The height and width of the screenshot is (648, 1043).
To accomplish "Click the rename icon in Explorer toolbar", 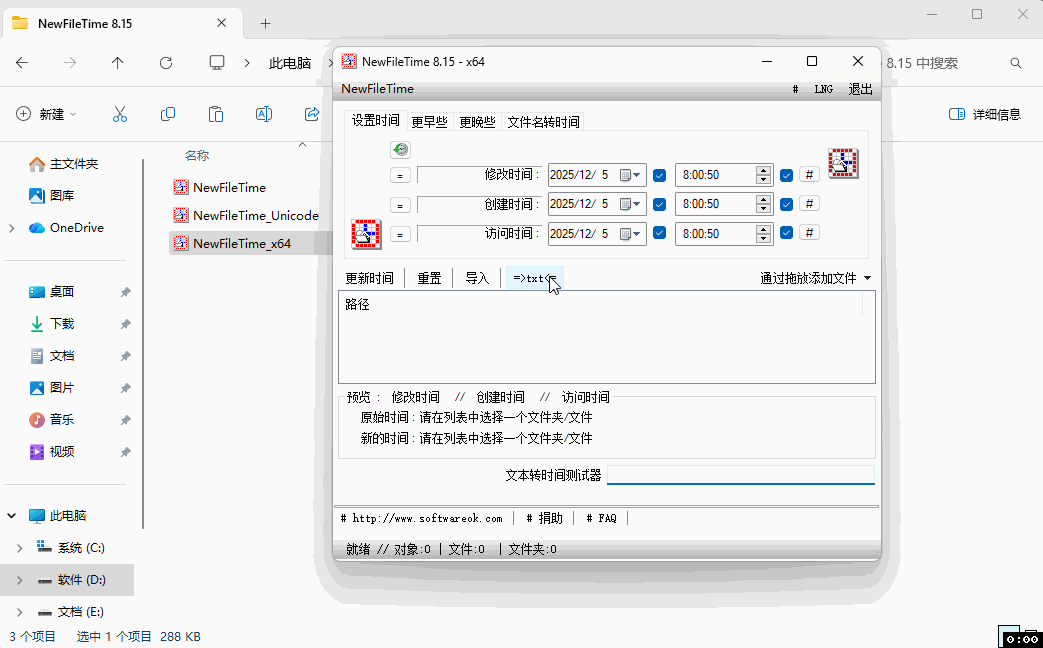I will (x=264, y=114).
